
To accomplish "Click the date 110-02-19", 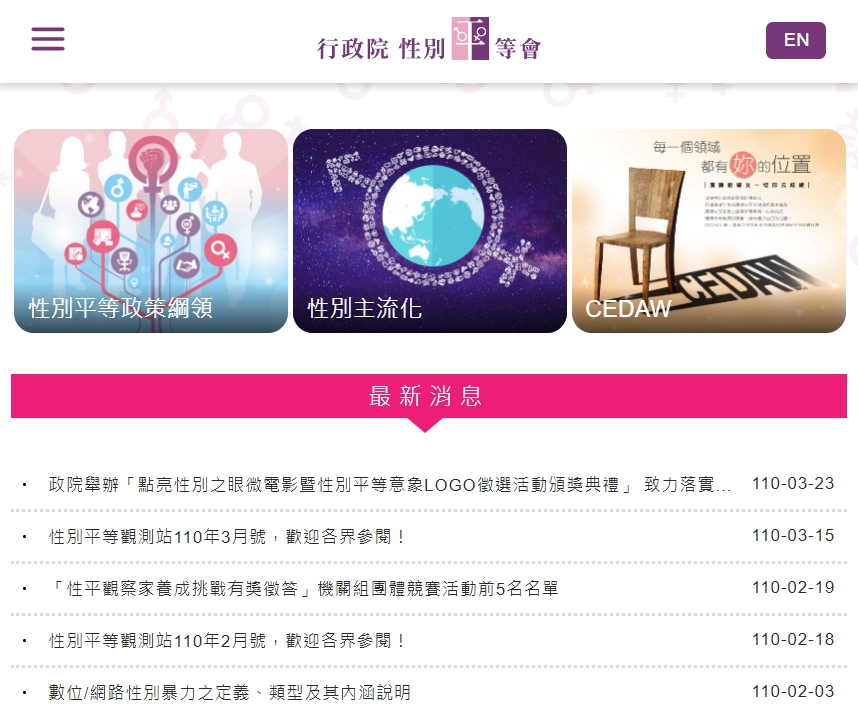I will pyautogui.click(x=793, y=588).
